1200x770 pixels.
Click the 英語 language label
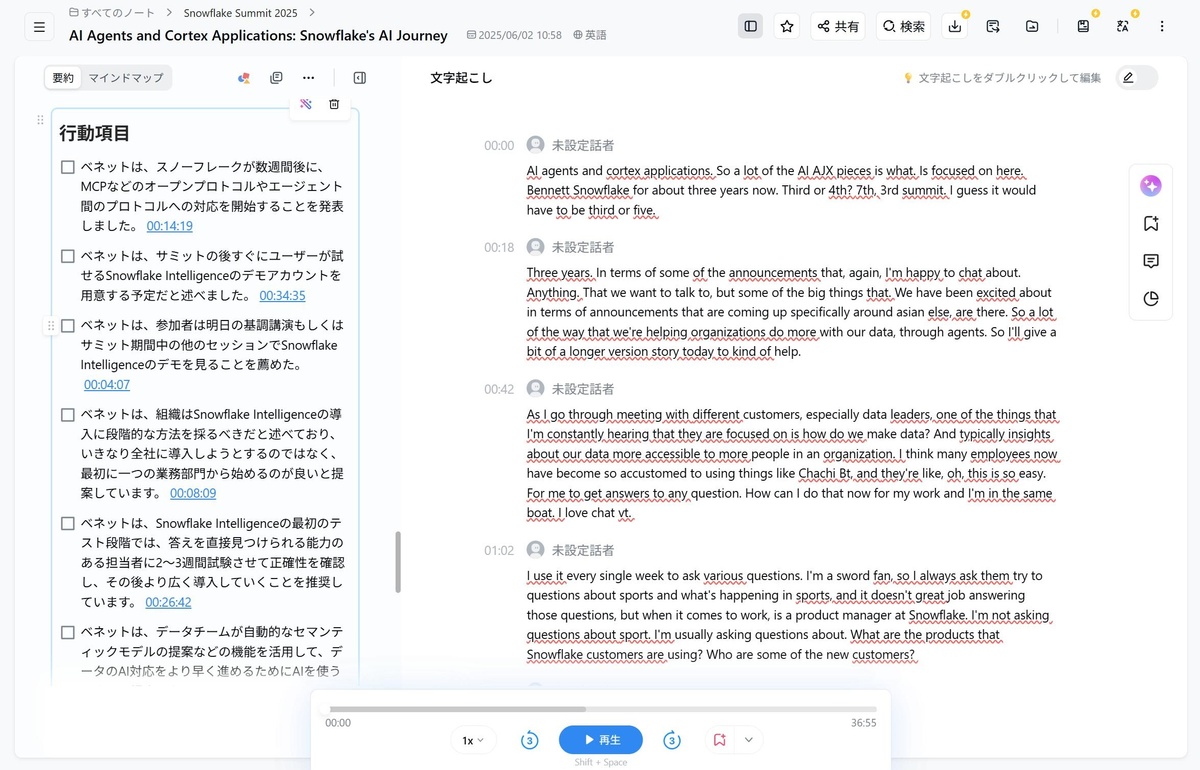pyautogui.click(x=590, y=35)
